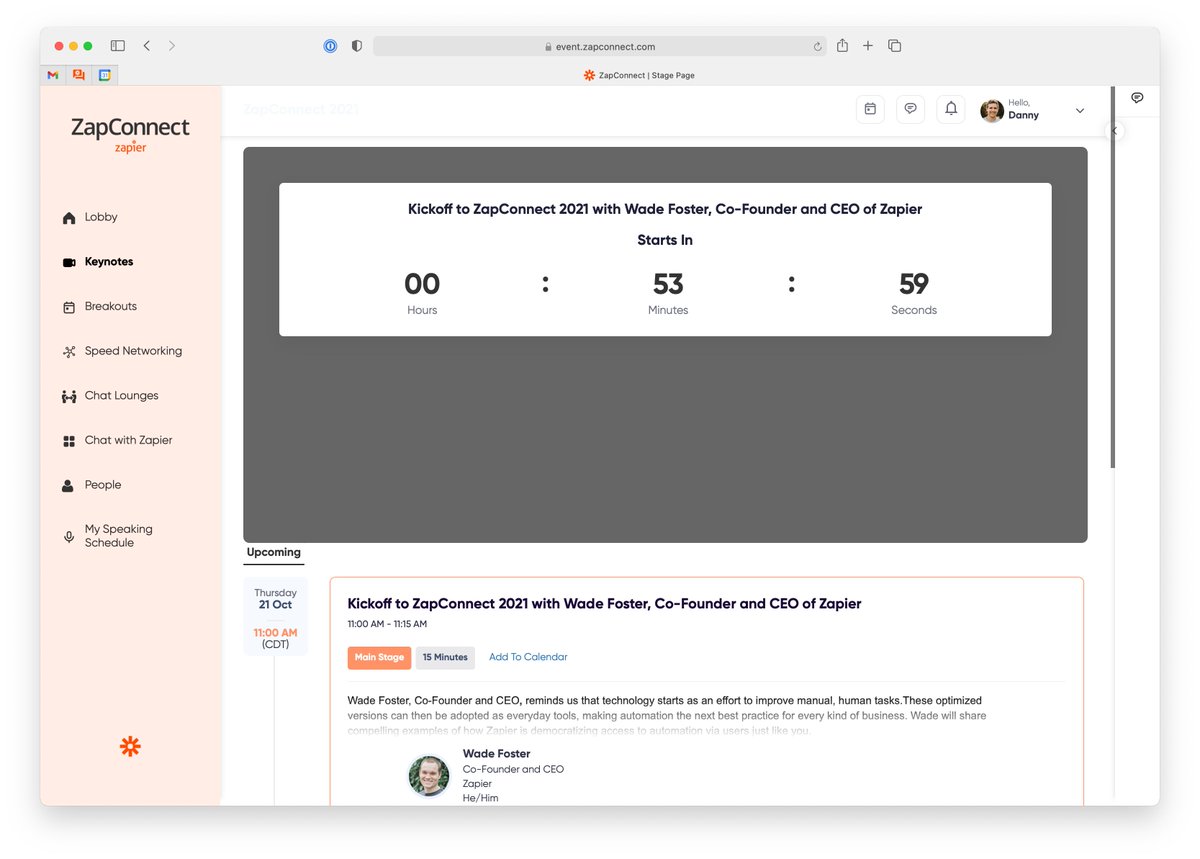Expand the collapsed right side panel arrow
1200x859 pixels.
[1115, 131]
